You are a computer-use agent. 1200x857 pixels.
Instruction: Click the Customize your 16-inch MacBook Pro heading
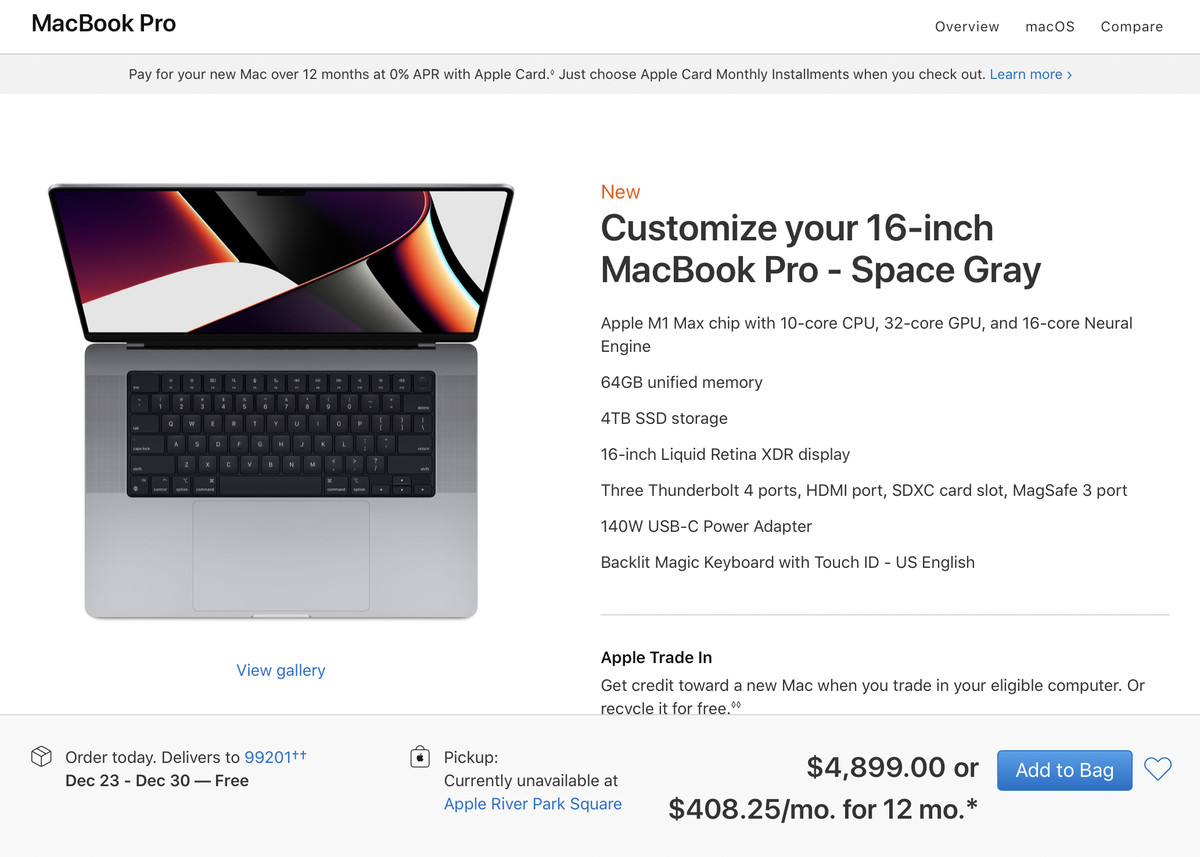click(820, 249)
